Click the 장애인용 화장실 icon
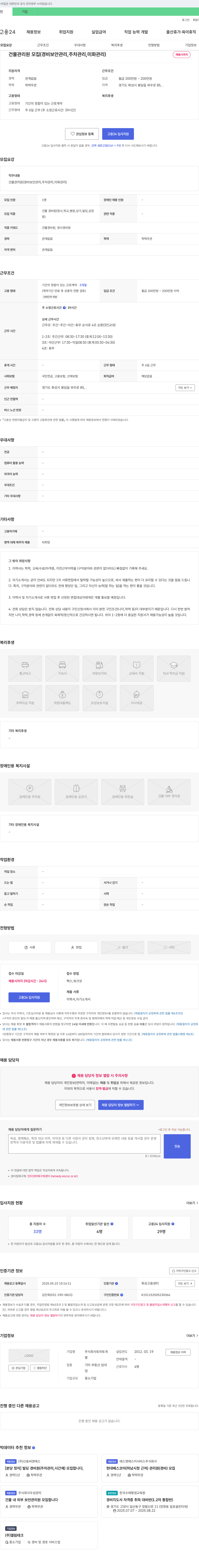199x1568 pixels. pos(123,792)
